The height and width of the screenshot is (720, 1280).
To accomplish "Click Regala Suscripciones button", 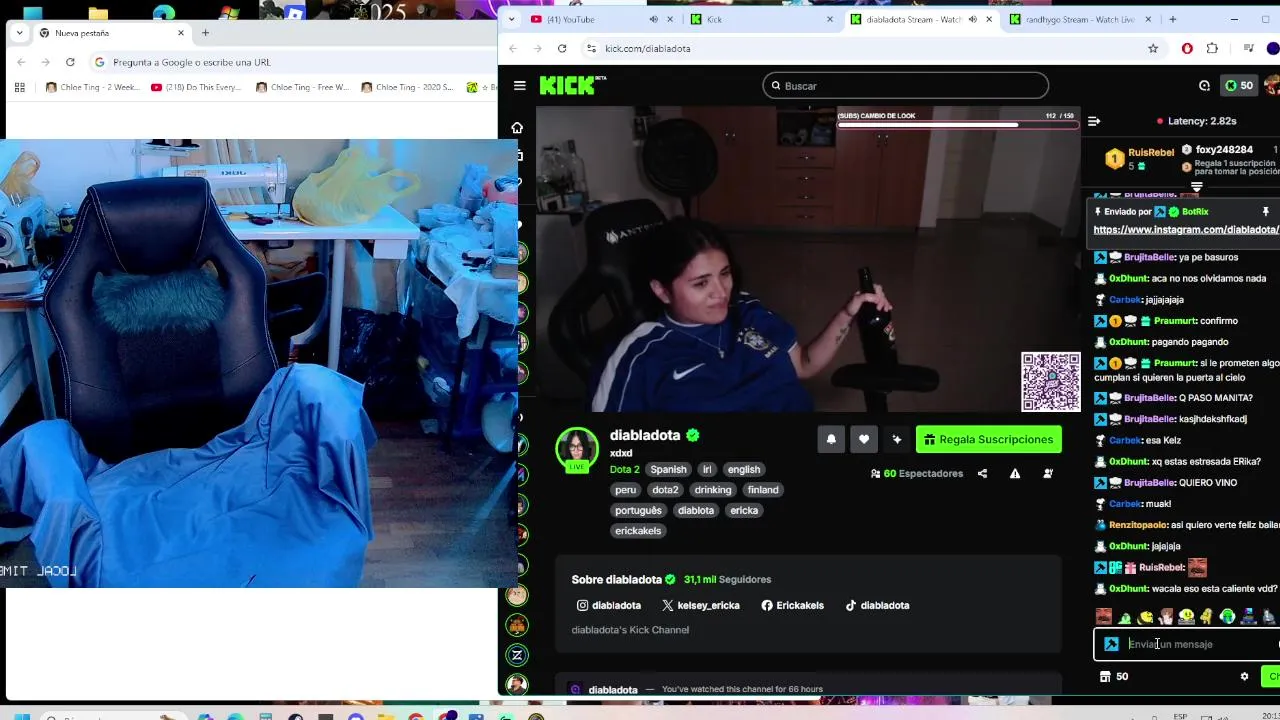I will point(988,439).
